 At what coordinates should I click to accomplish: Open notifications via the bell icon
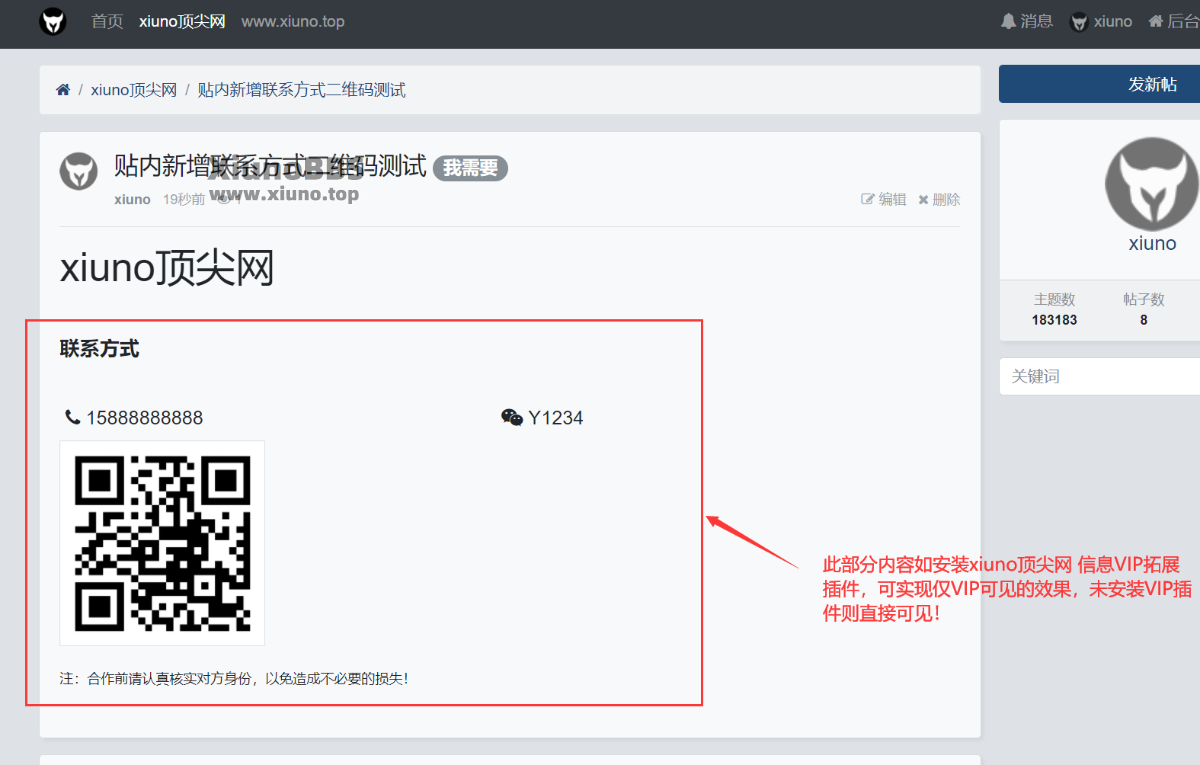(x=1008, y=21)
